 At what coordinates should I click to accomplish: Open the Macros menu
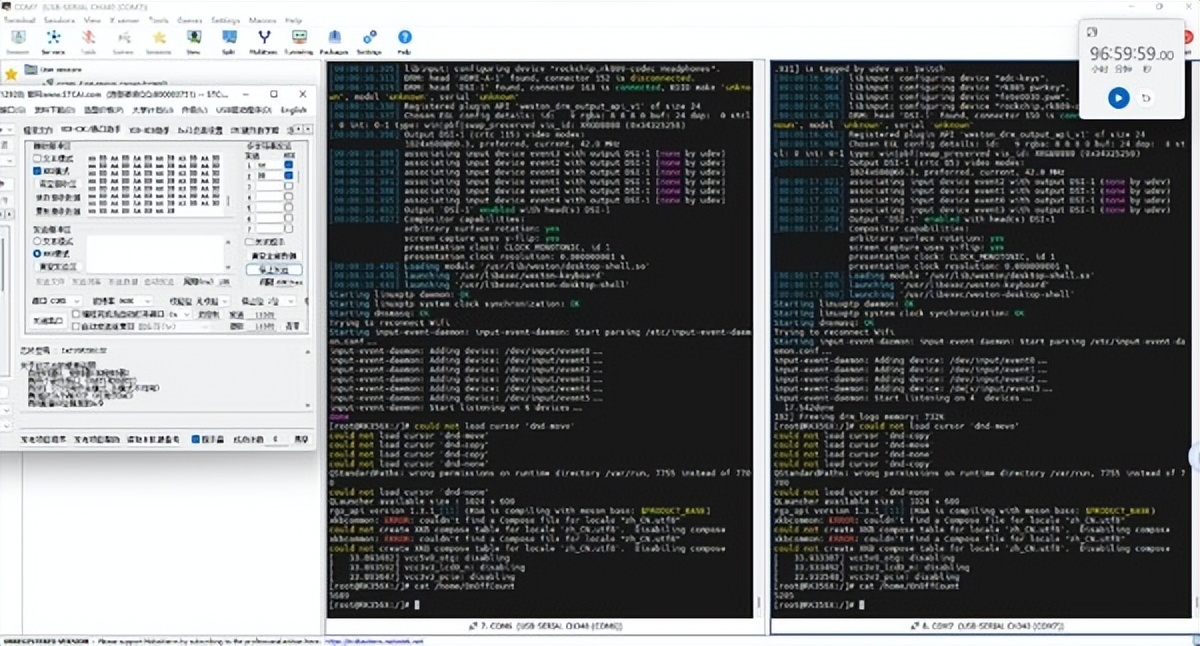(263, 19)
